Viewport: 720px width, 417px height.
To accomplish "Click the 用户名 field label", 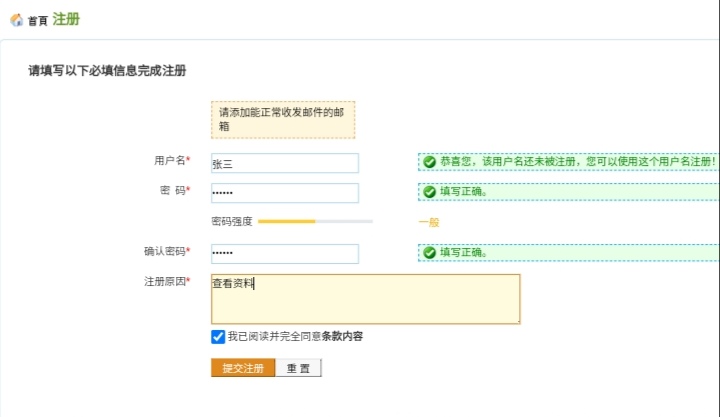I will [x=169, y=161].
